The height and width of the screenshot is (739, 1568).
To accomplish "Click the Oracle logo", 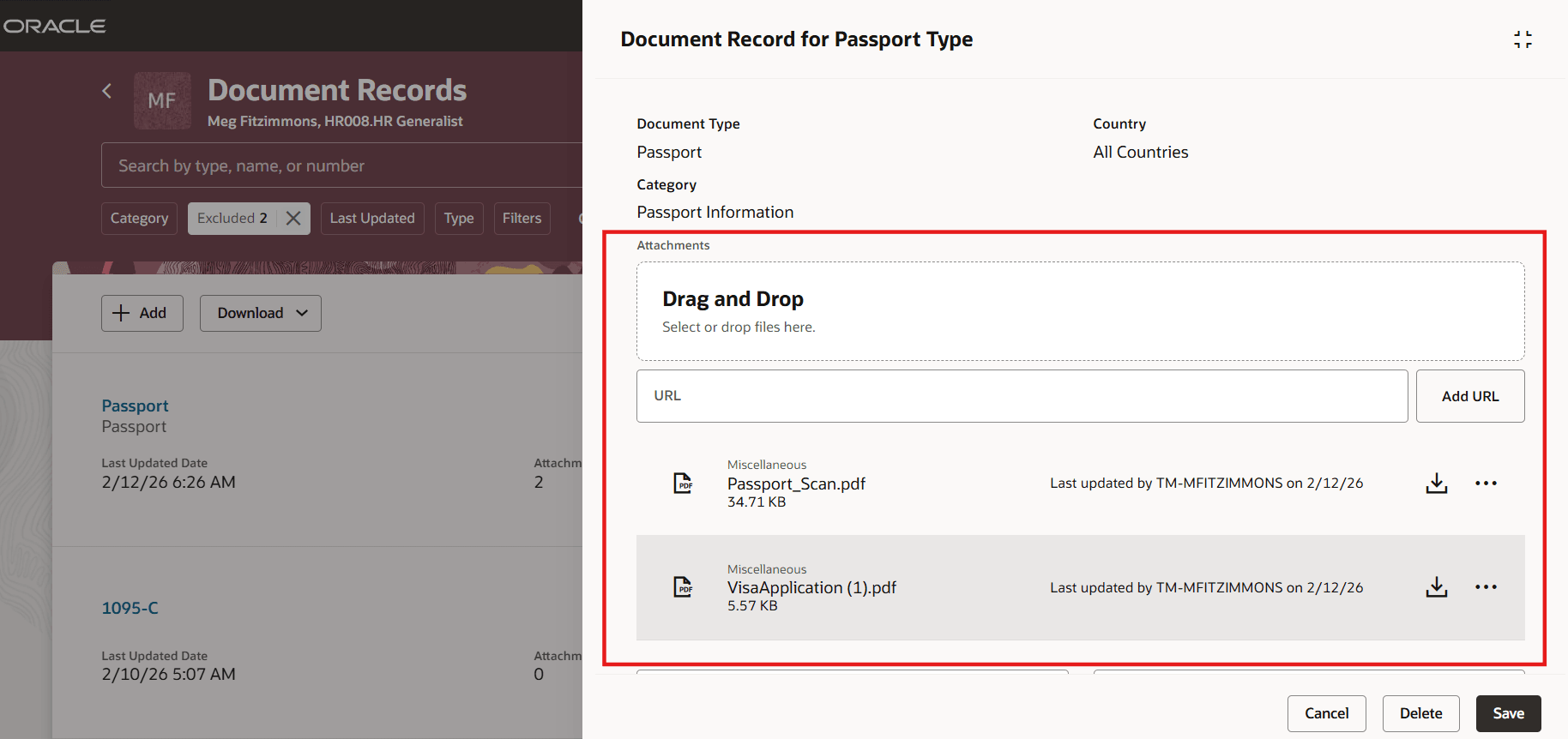I will 55,26.
